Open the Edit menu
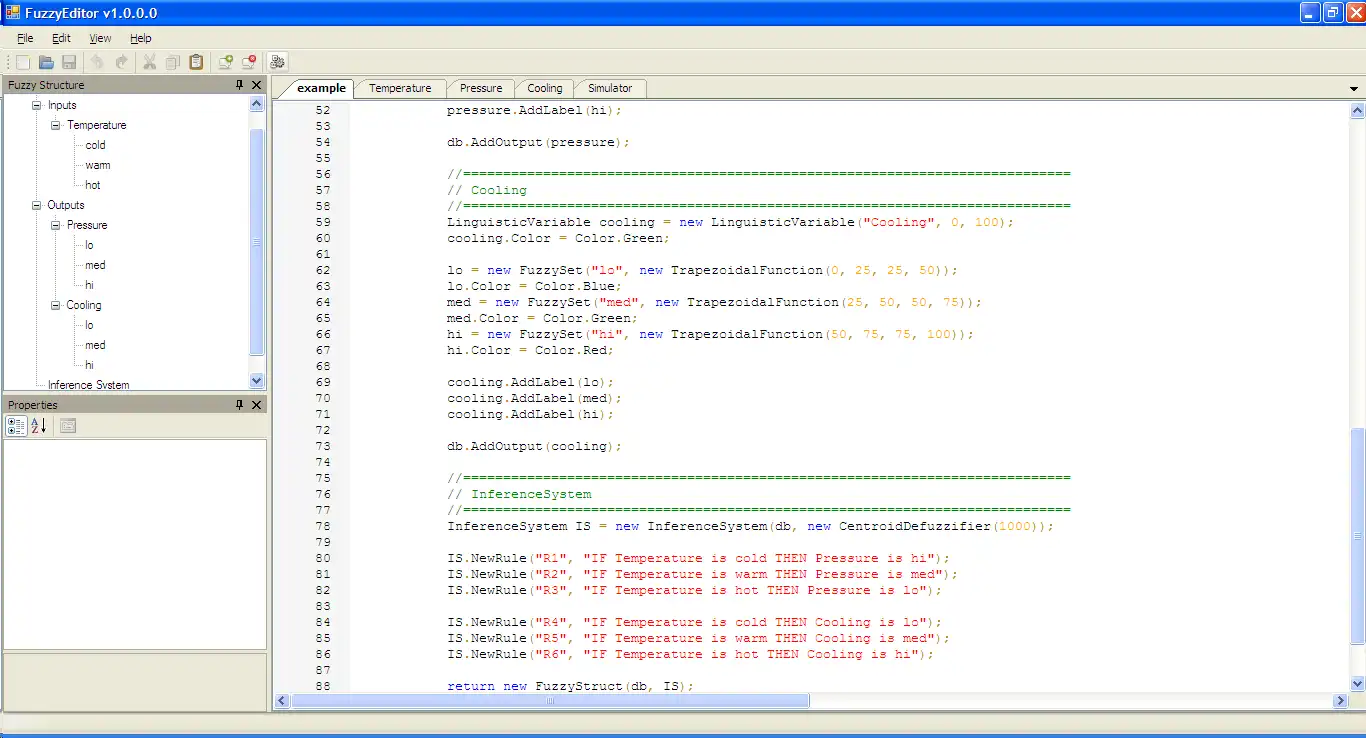This screenshot has height=738, width=1366. [61, 38]
